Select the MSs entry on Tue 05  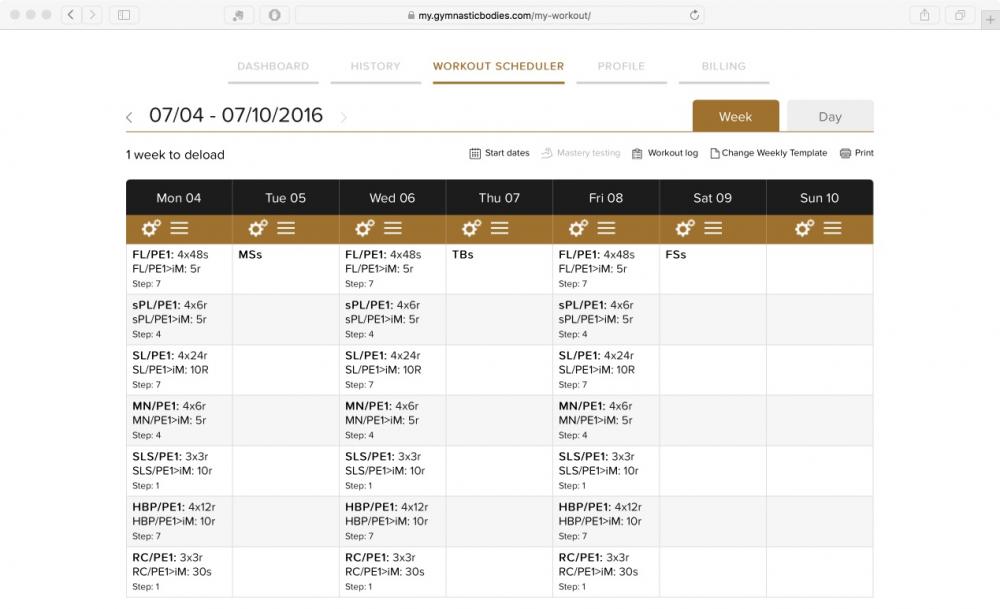(250, 254)
